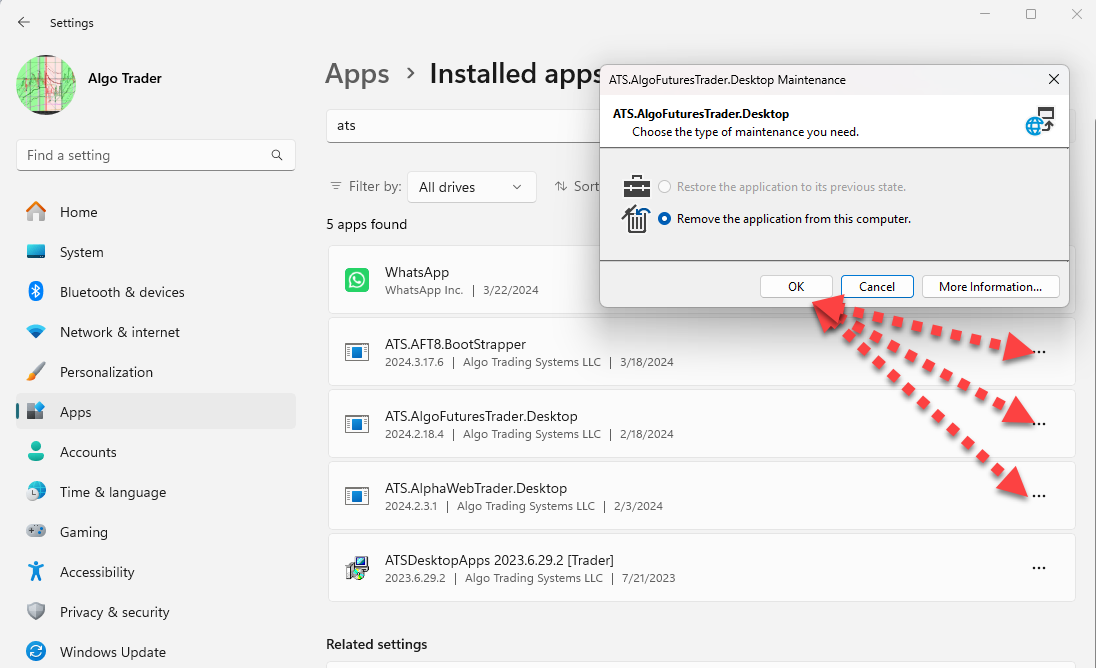Focus the installed apps search box
1096x668 pixels.
pos(463,126)
